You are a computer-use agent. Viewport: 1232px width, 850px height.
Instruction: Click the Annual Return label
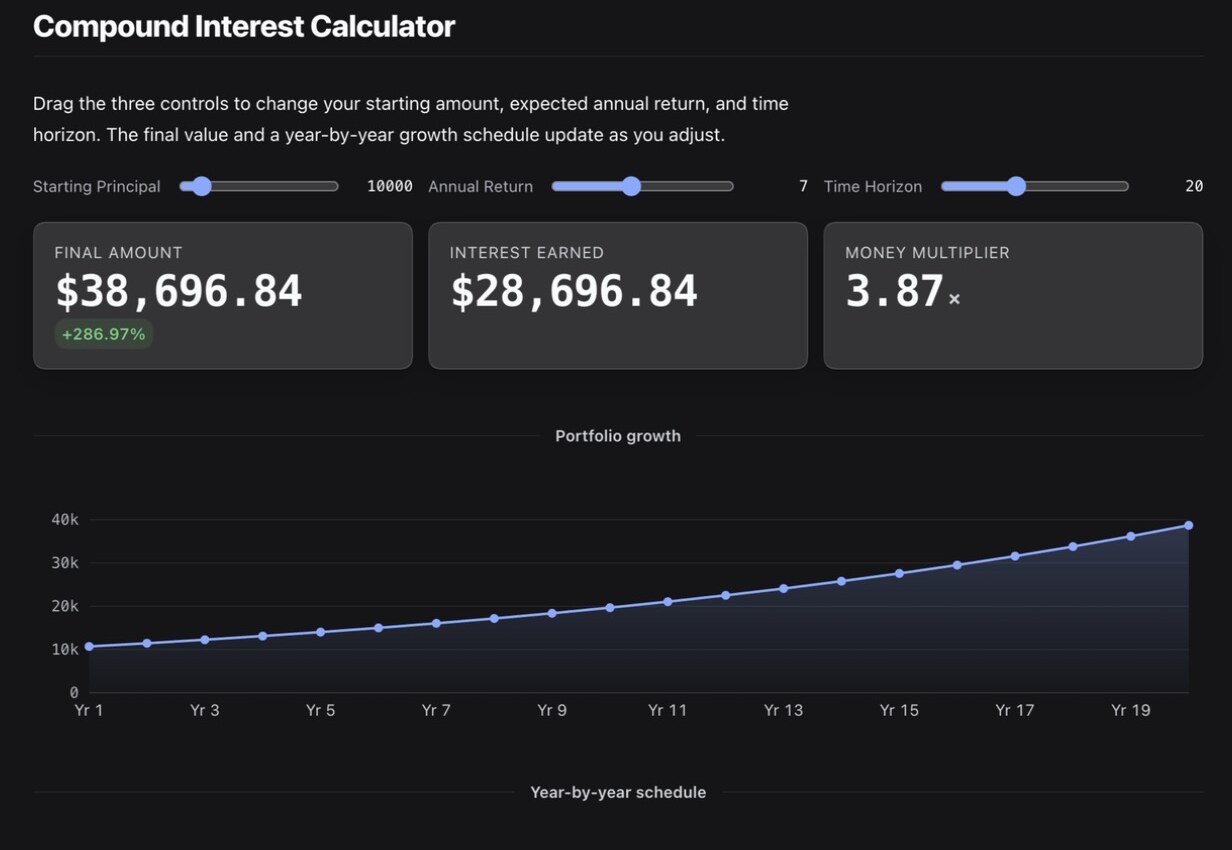pyautogui.click(x=481, y=186)
